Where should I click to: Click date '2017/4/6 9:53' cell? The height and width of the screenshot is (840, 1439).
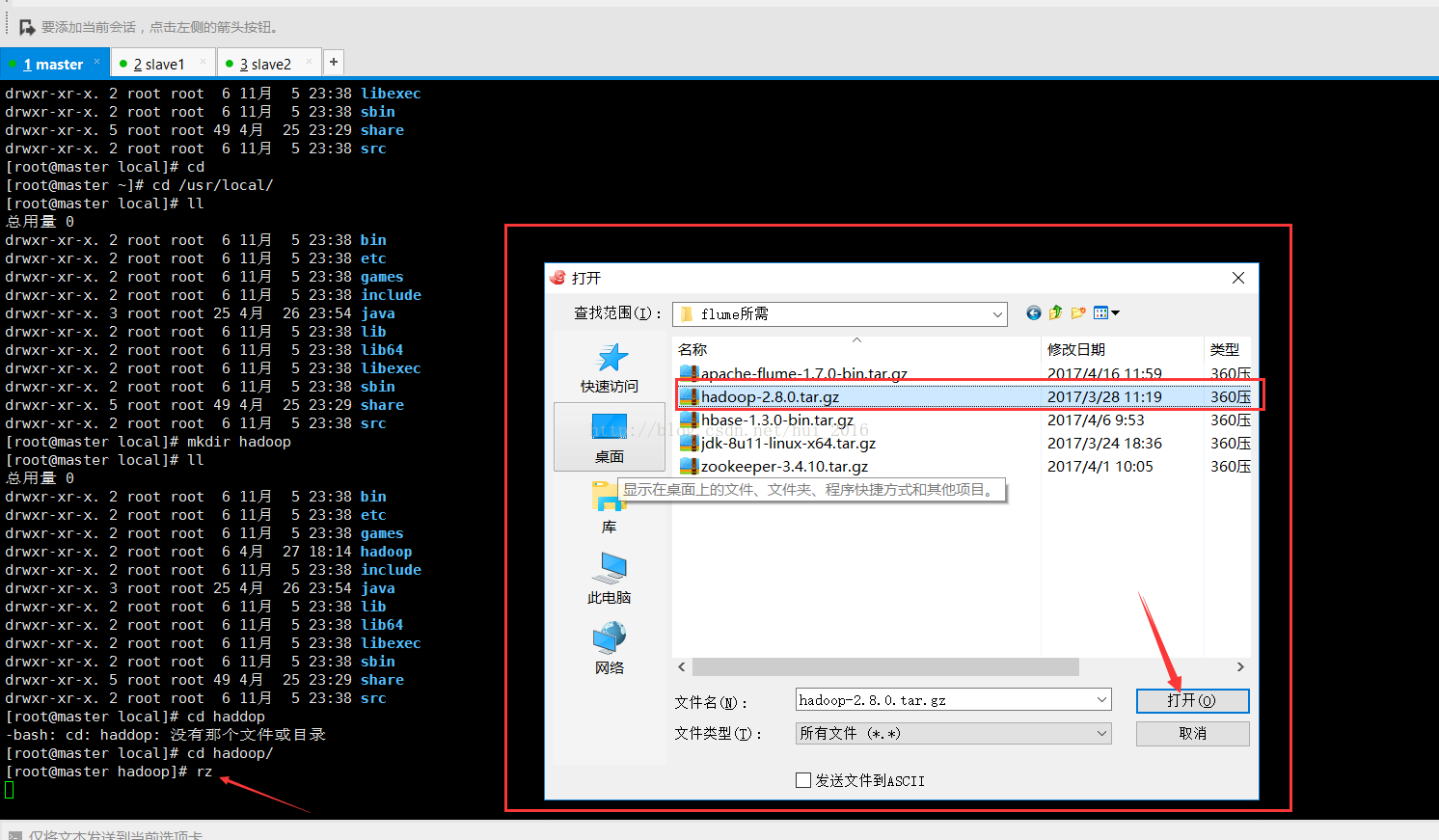click(1096, 420)
